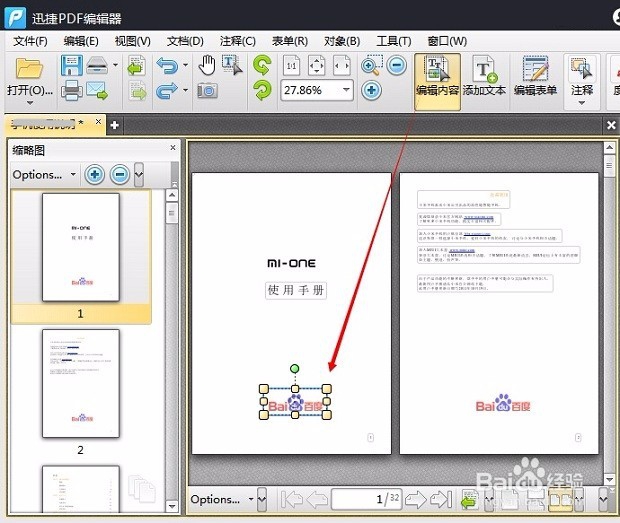The image size is (620, 523).
Task: Select the Hand tool
Action: click(207, 65)
